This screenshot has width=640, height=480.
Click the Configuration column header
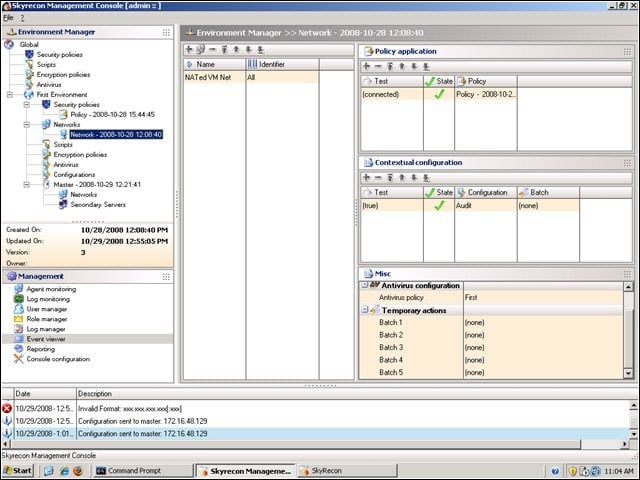point(486,192)
